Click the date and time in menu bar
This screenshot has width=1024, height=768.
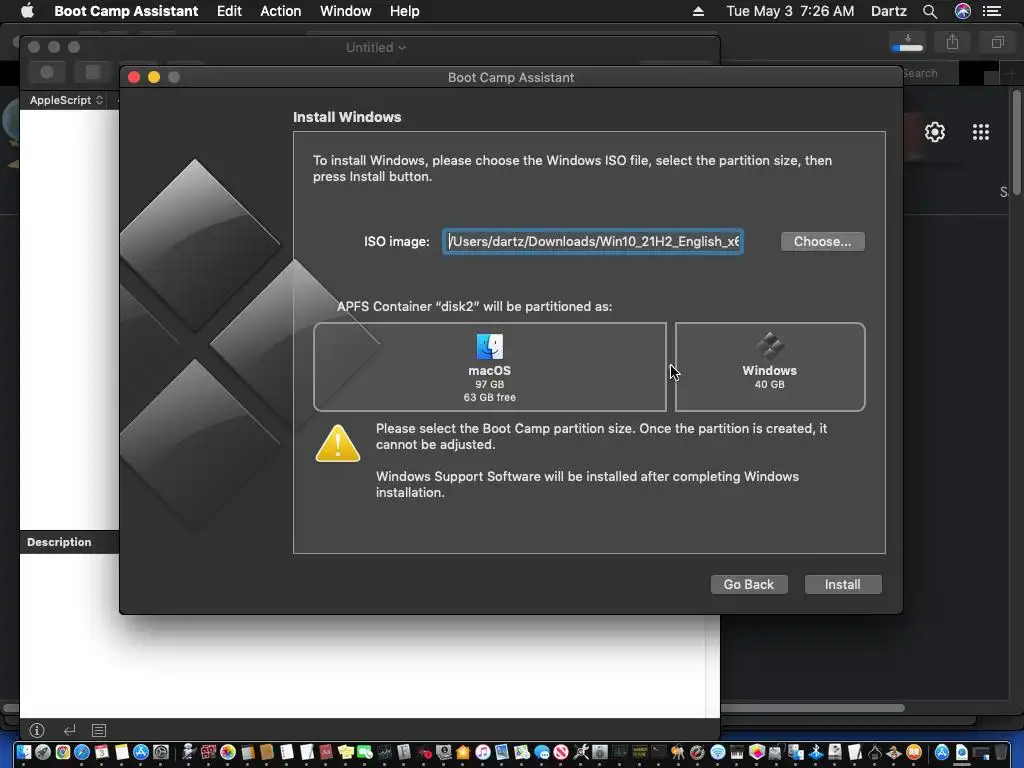pyautogui.click(x=790, y=11)
